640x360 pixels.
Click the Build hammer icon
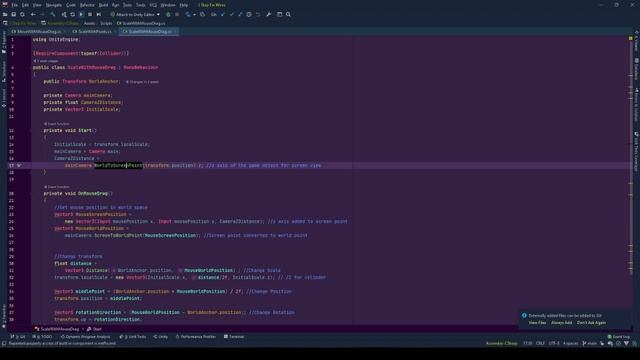point(53,14)
